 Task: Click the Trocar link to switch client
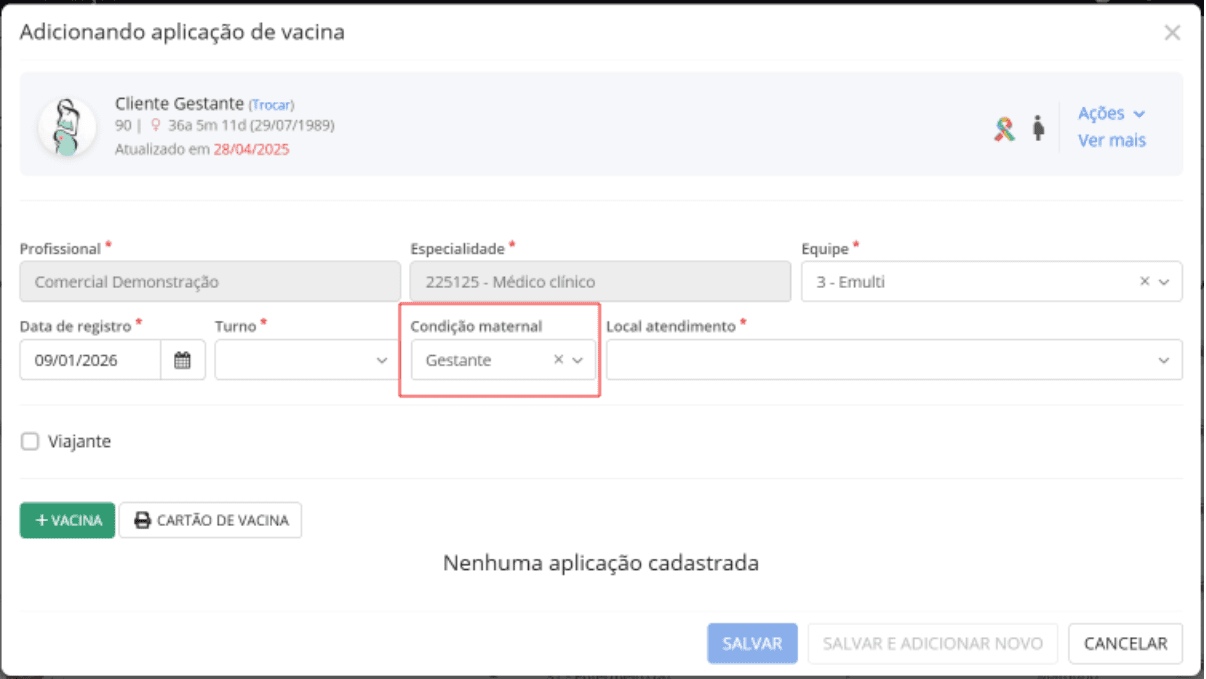click(271, 105)
